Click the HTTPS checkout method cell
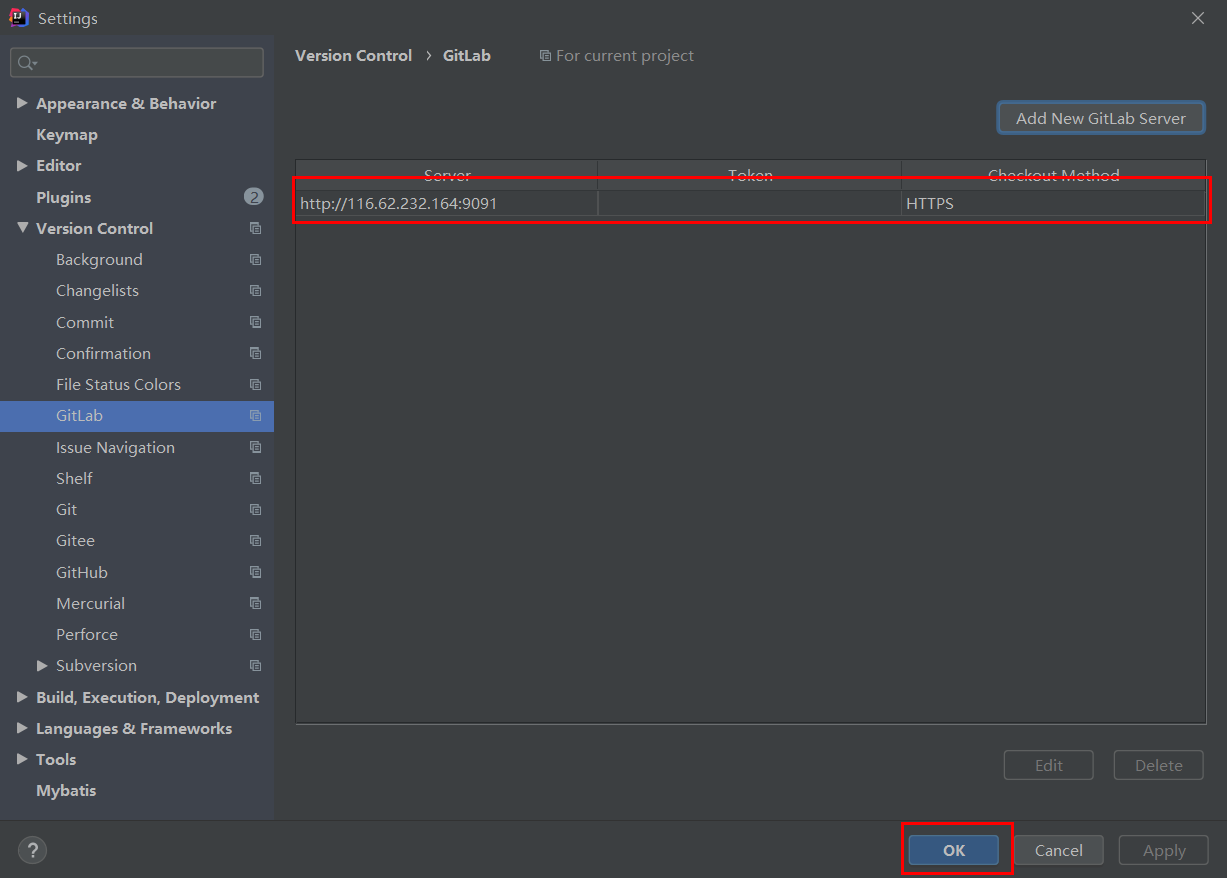Viewport: 1227px width, 878px height. (1053, 203)
